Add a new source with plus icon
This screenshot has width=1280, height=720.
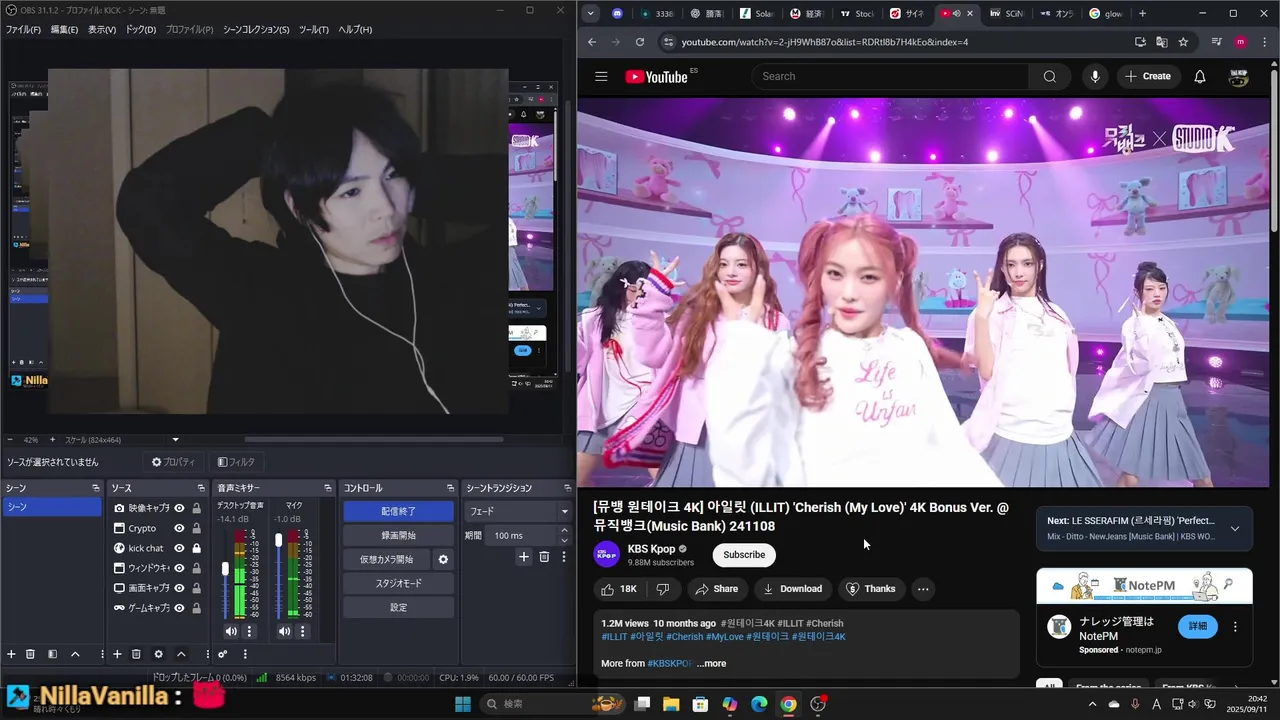tap(117, 654)
